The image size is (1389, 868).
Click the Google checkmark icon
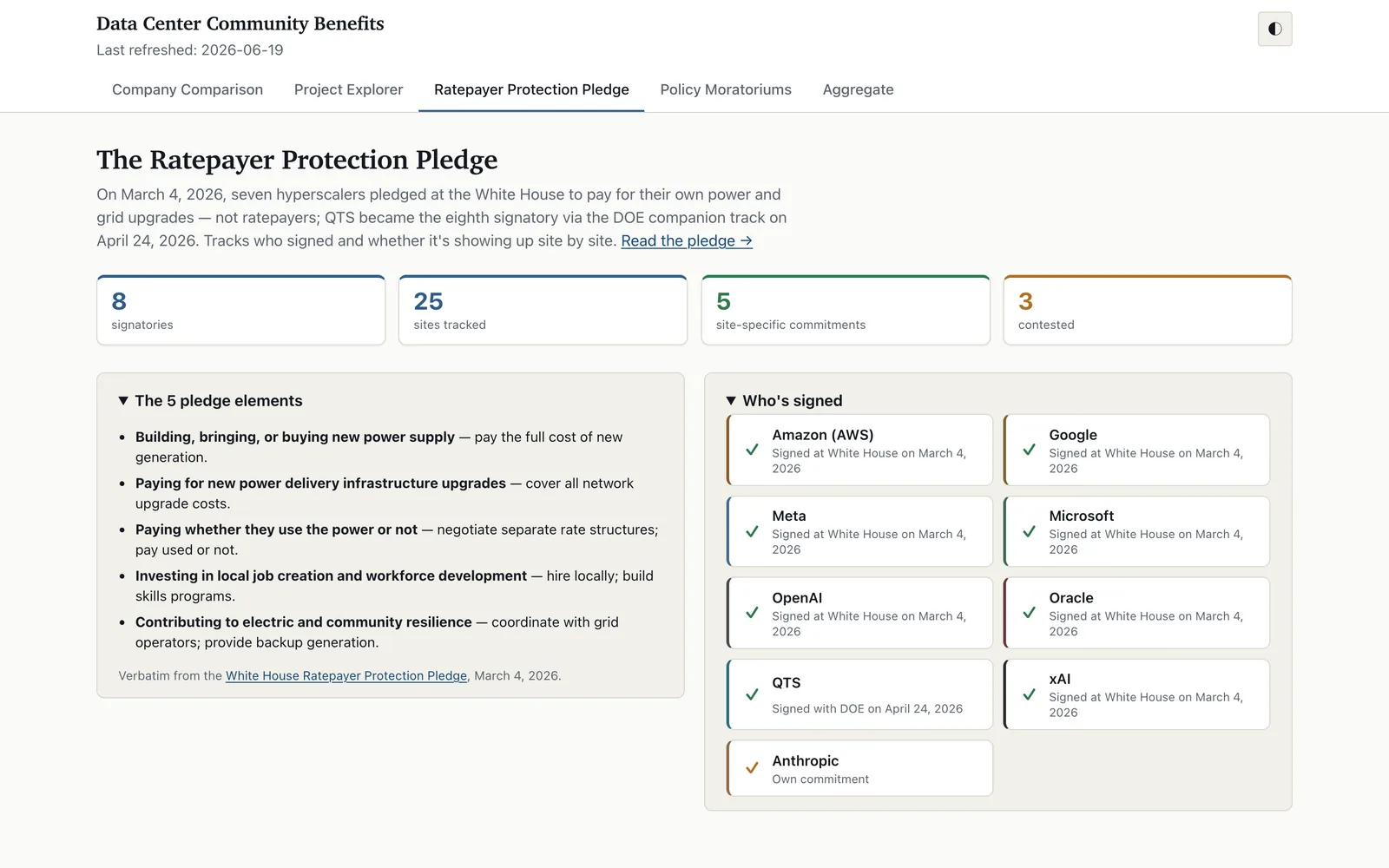click(1029, 450)
